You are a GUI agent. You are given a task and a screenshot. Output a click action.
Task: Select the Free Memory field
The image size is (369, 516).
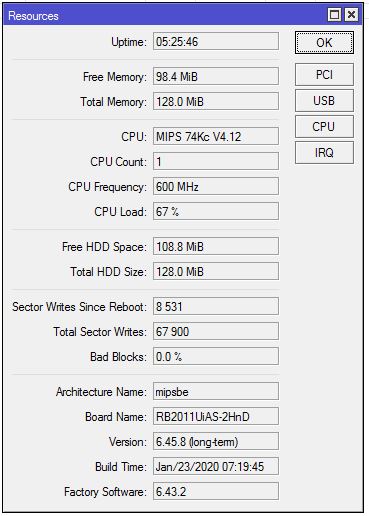pyautogui.click(x=216, y=76)
